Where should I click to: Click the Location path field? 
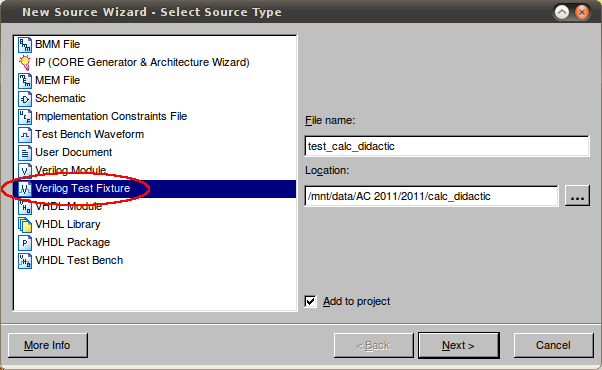coord(432,197)
